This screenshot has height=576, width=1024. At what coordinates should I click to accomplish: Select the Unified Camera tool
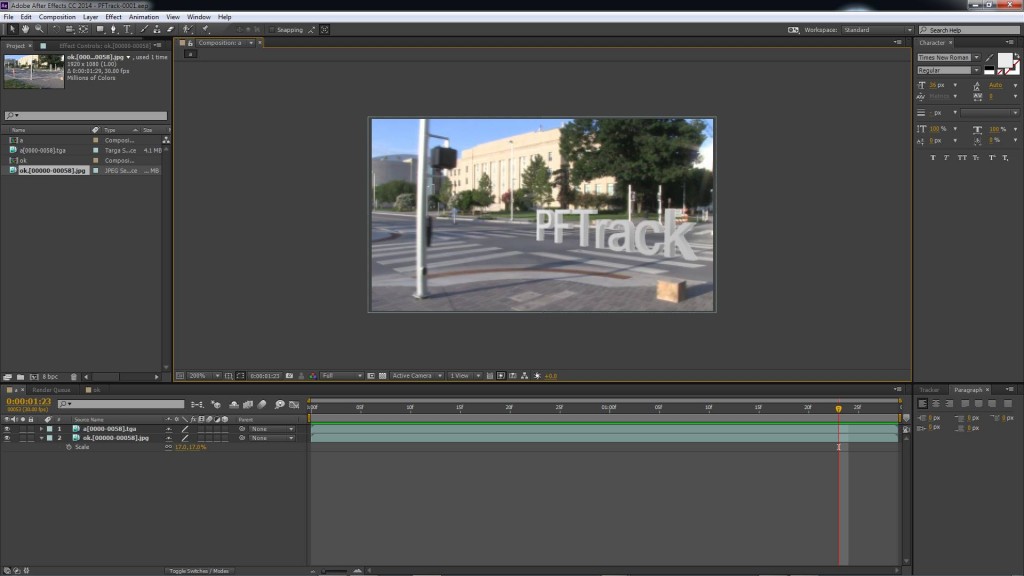click(x=69, y=29)
